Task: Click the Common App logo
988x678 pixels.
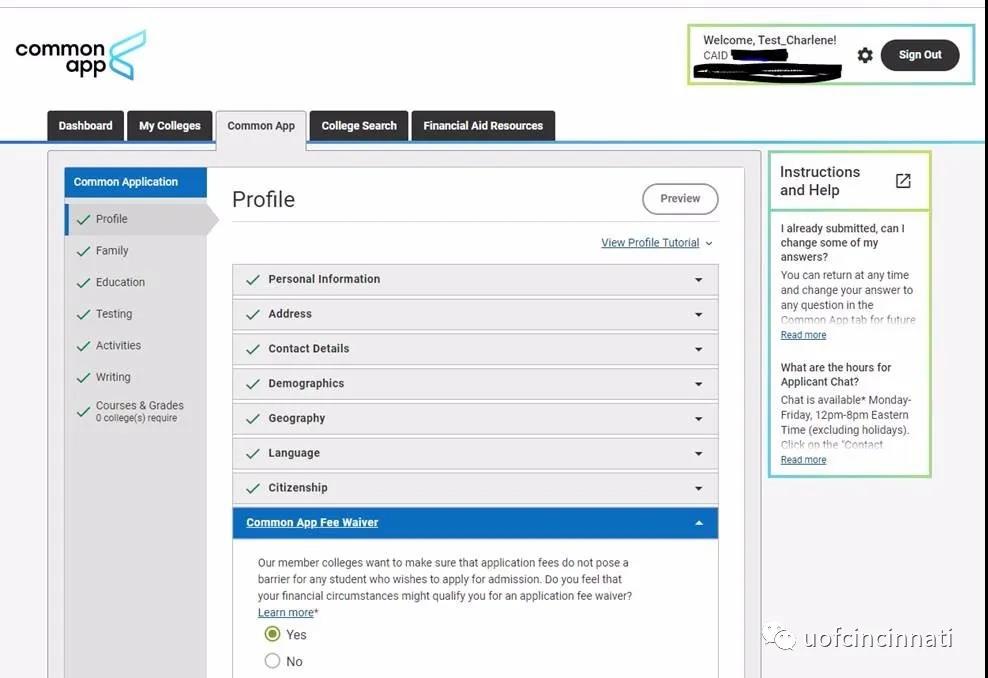Action: [81, 55]
